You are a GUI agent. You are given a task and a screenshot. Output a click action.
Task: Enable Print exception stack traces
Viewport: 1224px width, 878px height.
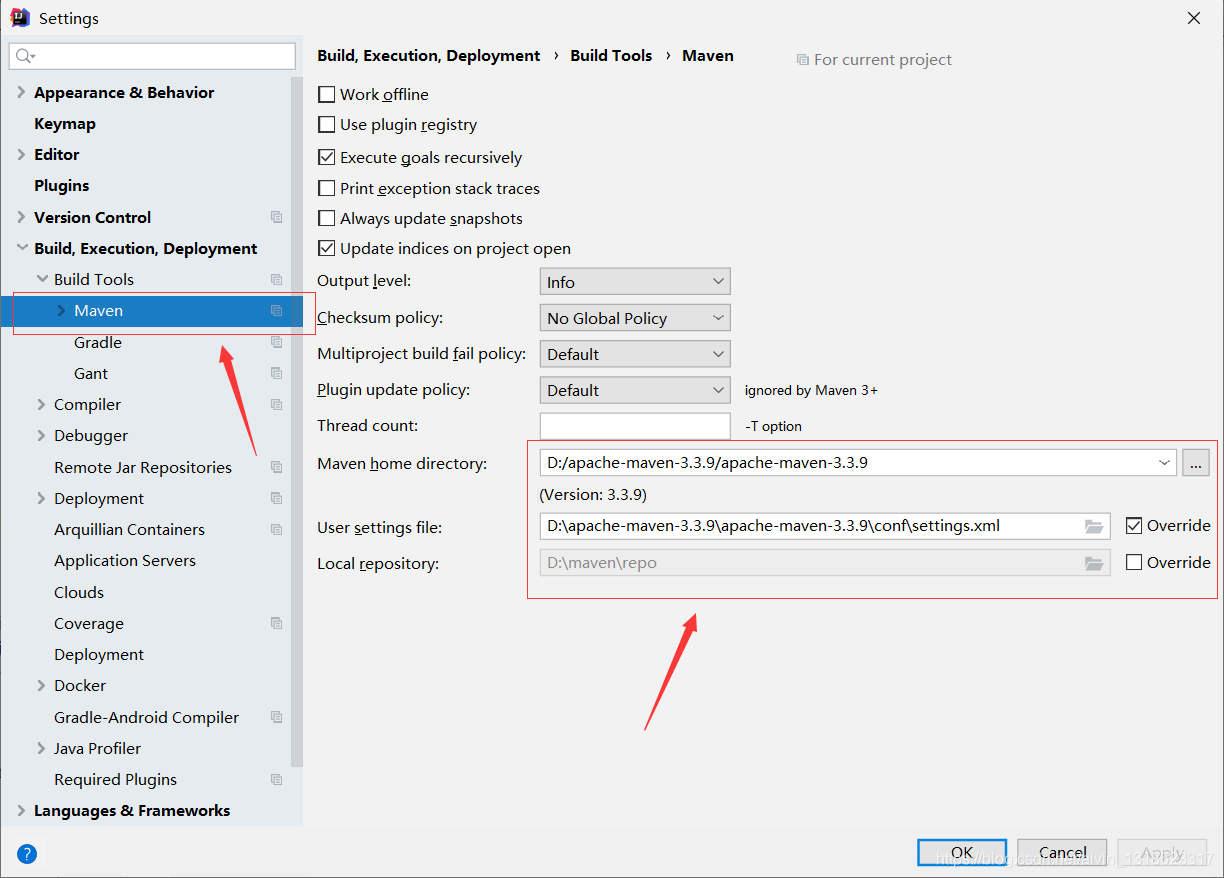coord(326,188)
